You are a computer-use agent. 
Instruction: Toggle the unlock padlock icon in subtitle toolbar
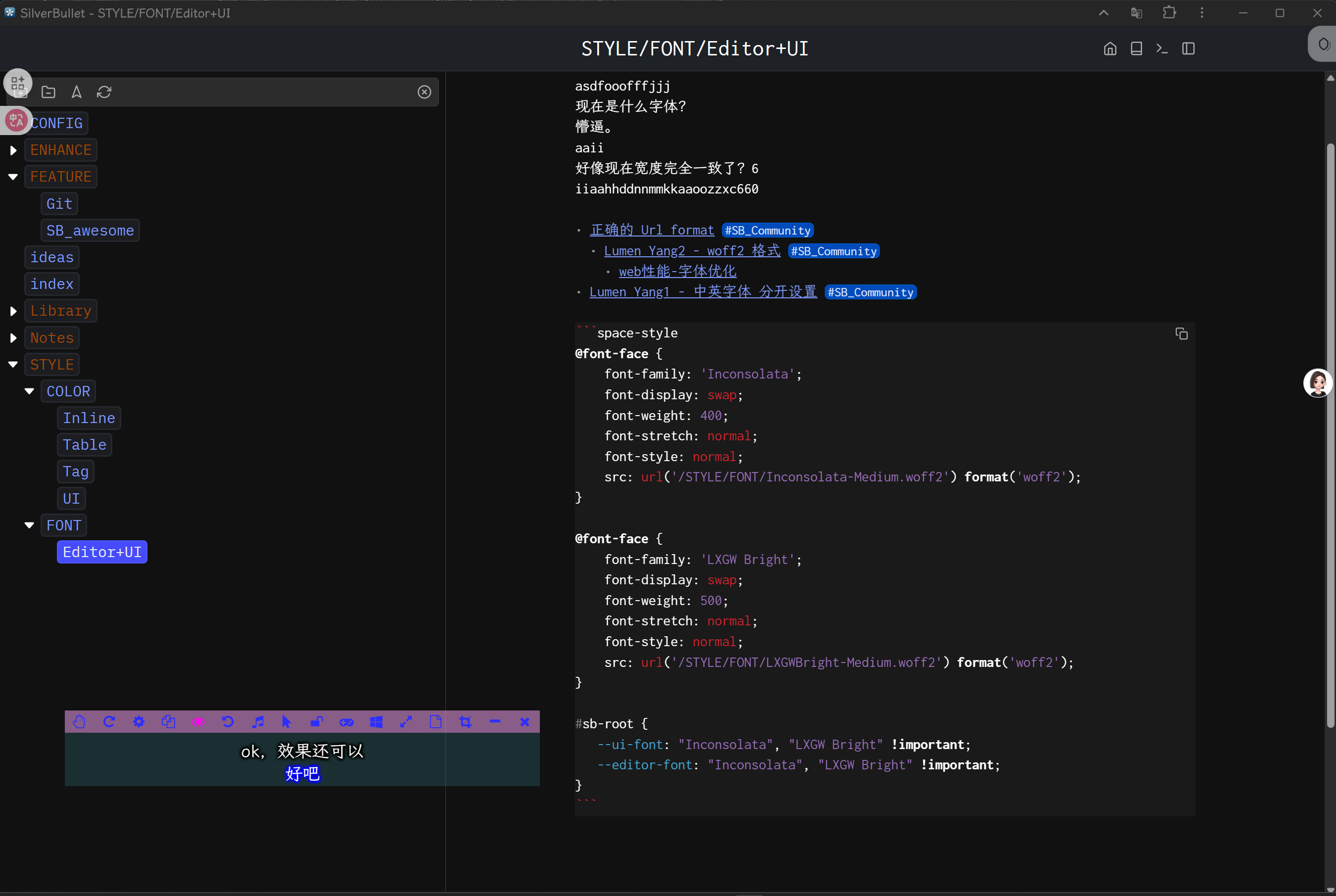coord(317,722)
